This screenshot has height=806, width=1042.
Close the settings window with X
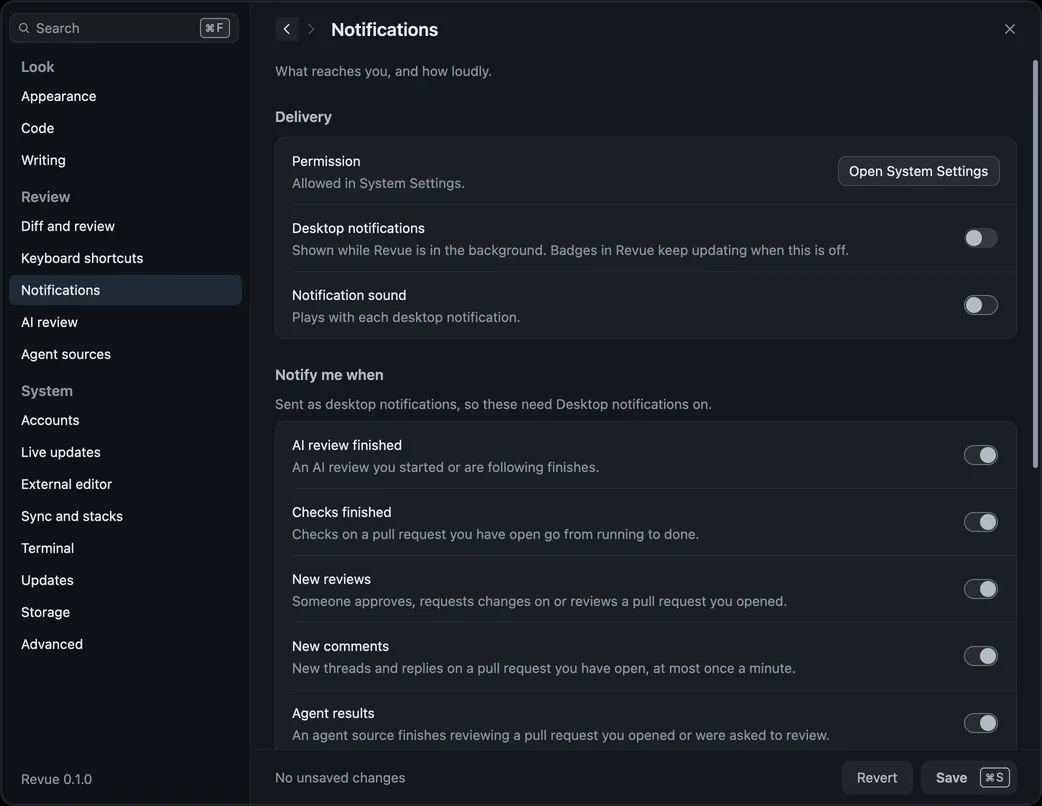pos(1009,29)
